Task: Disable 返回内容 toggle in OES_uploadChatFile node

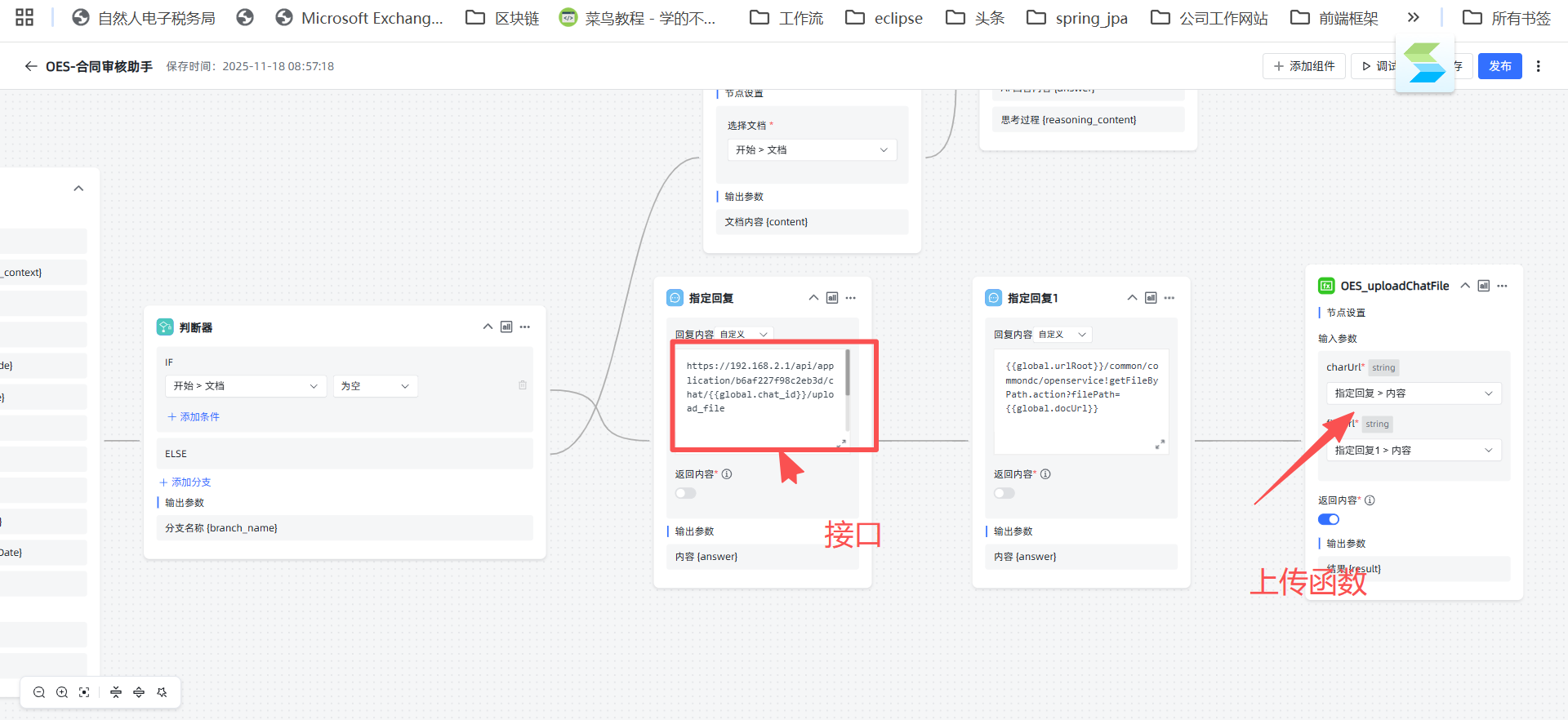Action: (1329, 520)
